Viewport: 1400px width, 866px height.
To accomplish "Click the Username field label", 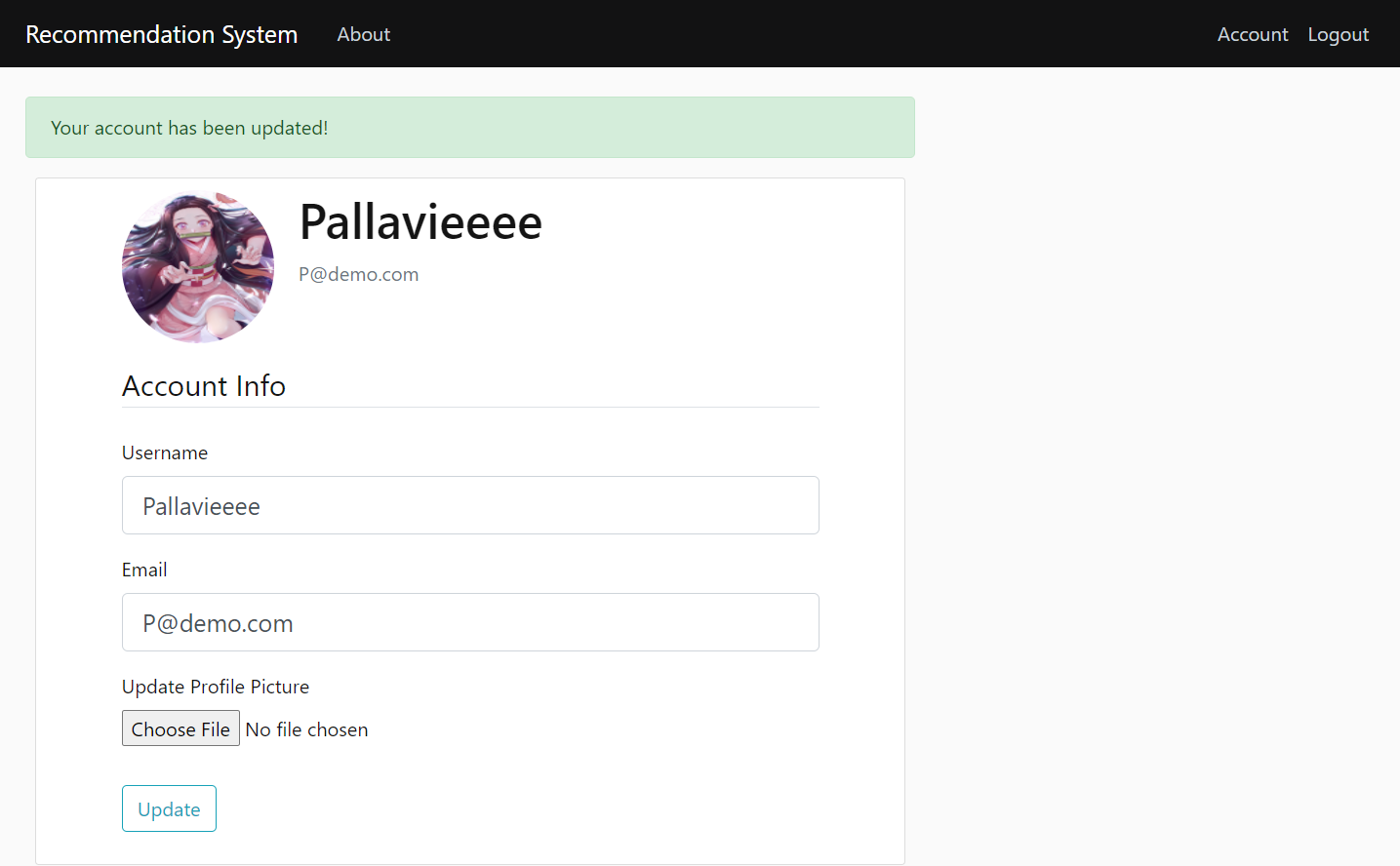I will (x=165, y=453).
